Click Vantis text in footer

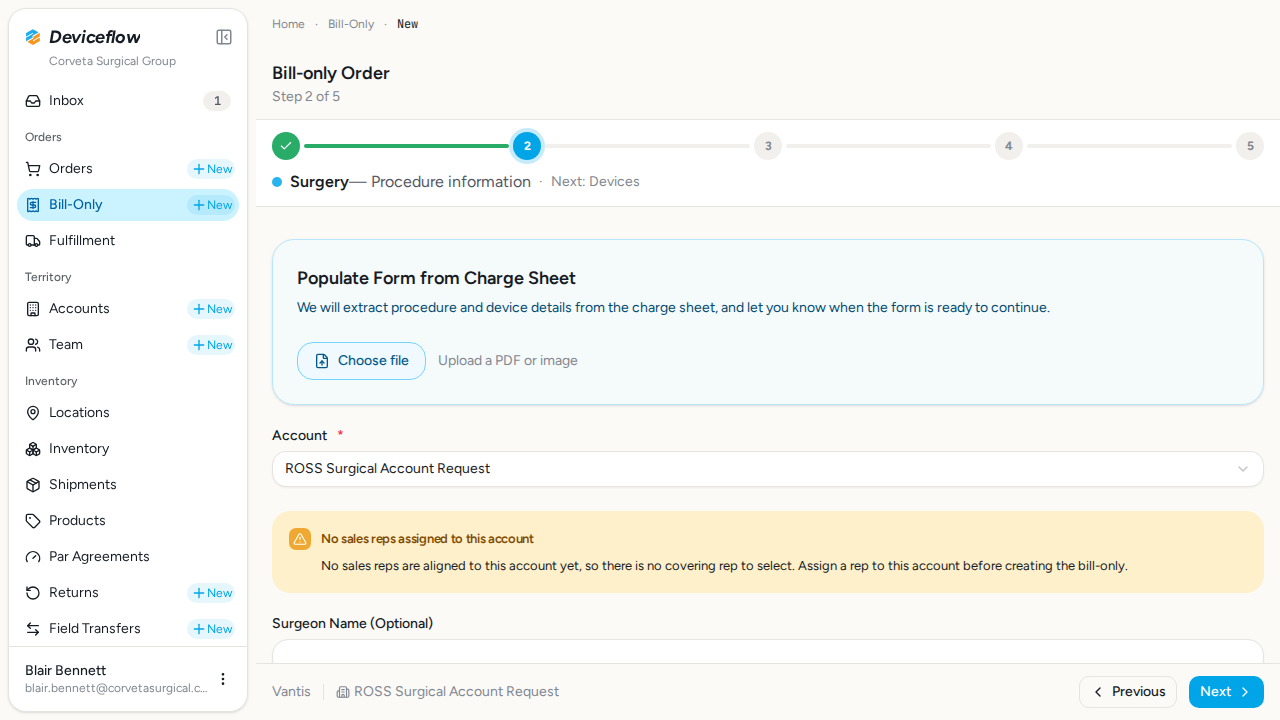pyautogui.click(x=291, y=692)
